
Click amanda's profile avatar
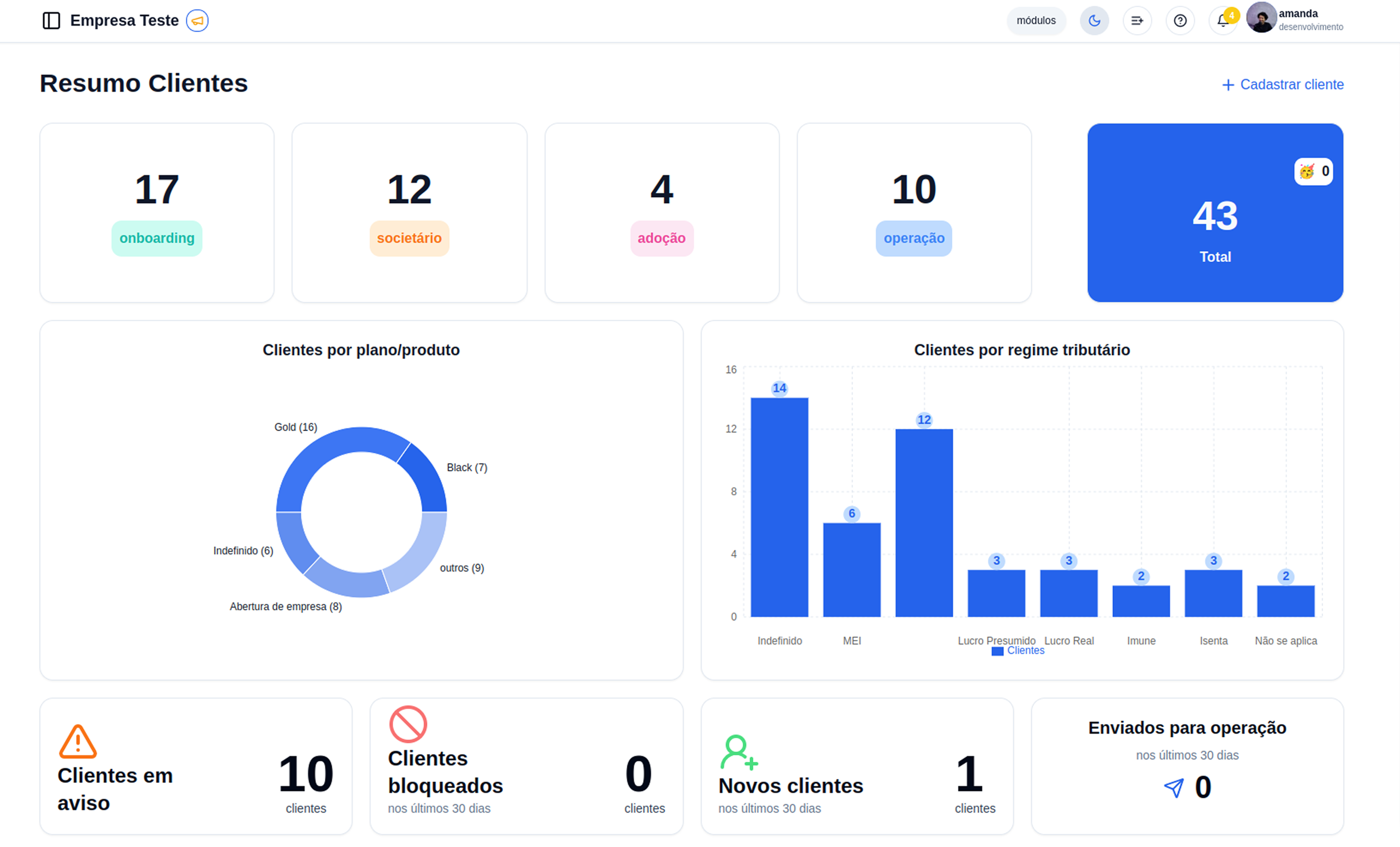[1261, 18]
